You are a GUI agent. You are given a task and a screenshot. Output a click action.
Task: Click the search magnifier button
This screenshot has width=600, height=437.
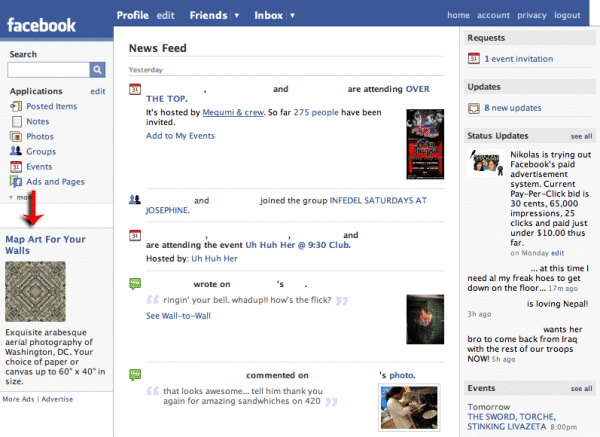click(97, 70)
